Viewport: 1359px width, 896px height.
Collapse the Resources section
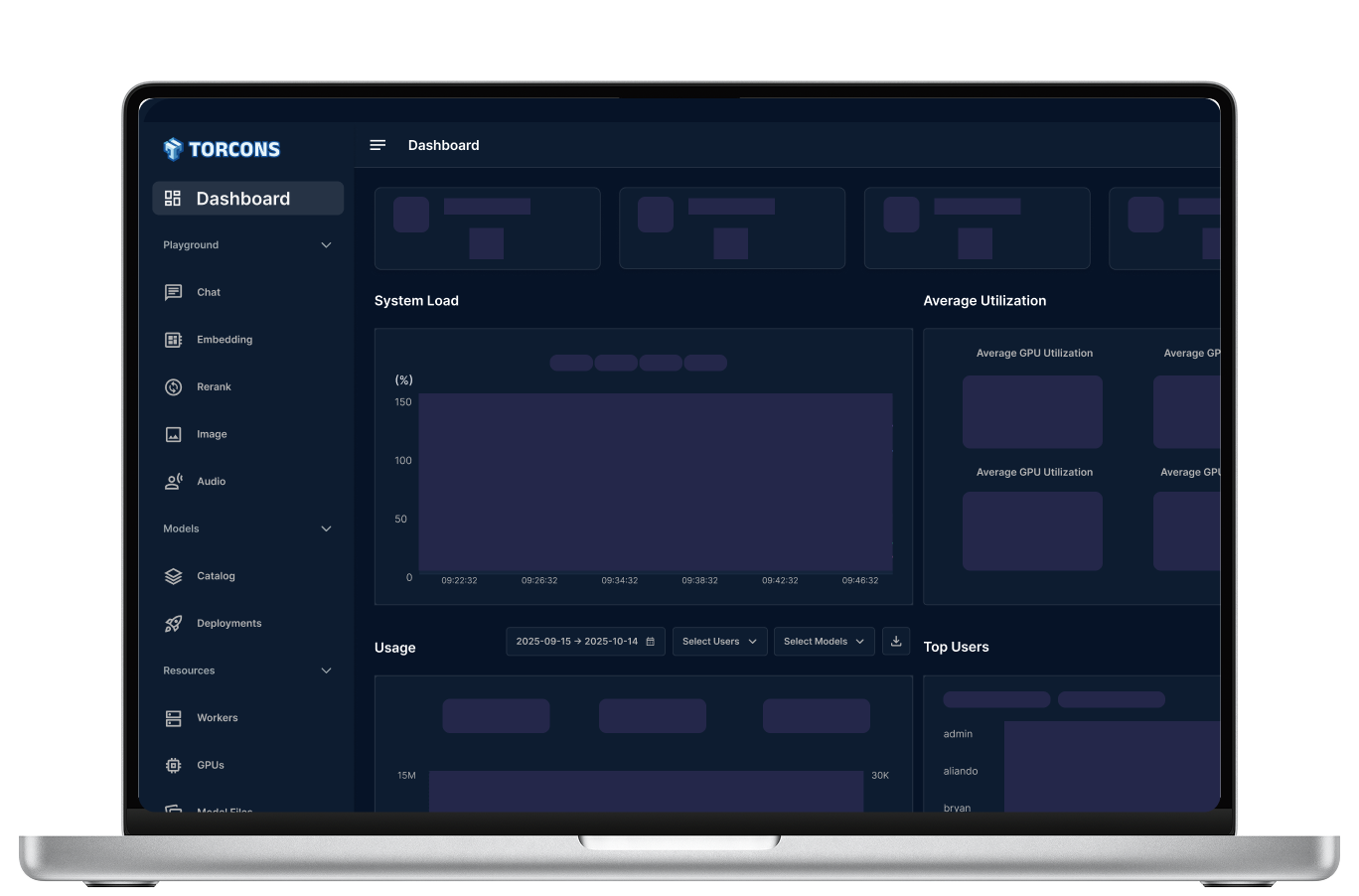click(x=326, y=671)
